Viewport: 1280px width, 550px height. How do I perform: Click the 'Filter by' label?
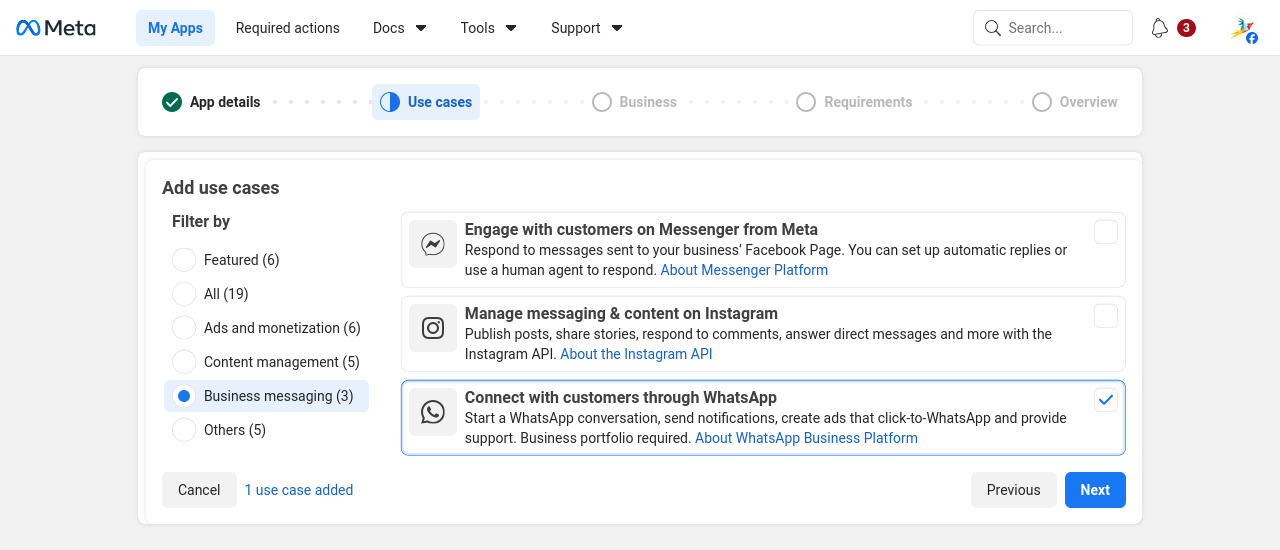tap(201, 222)
